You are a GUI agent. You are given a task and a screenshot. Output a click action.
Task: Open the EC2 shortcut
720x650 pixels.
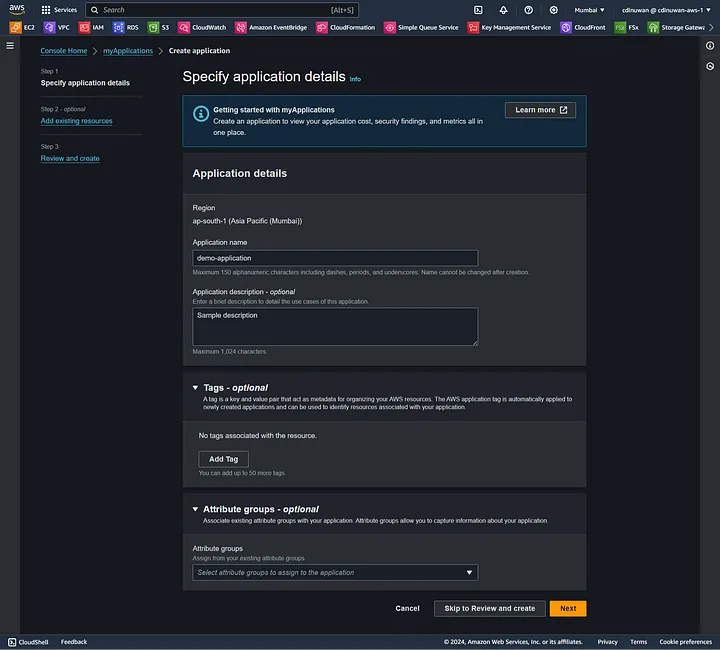pos(22,28)
